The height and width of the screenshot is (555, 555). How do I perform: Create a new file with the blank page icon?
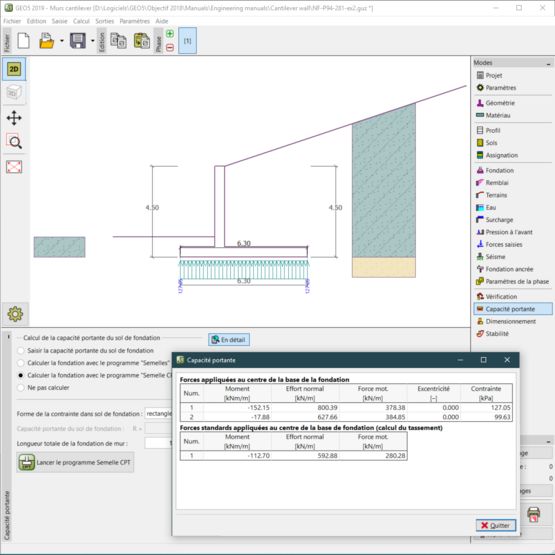tap(23, 40)
